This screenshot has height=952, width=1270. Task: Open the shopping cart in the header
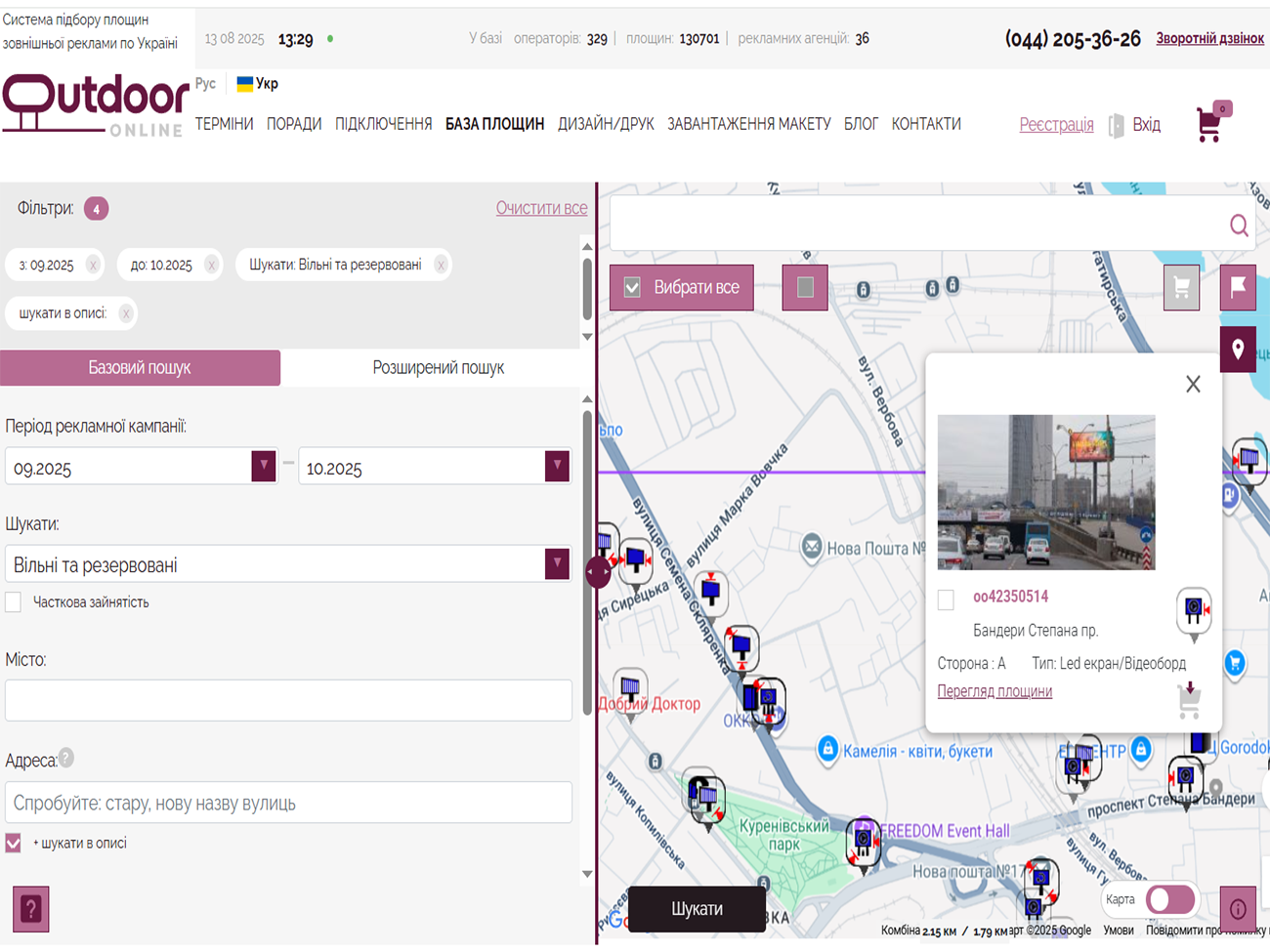pyautogui.click(x=1209, y=125)
